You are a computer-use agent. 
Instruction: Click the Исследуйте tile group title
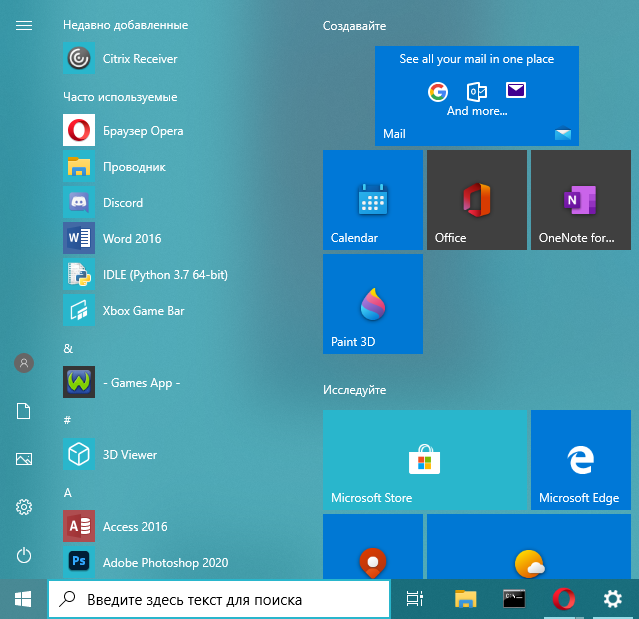click(x=354, y=390)
